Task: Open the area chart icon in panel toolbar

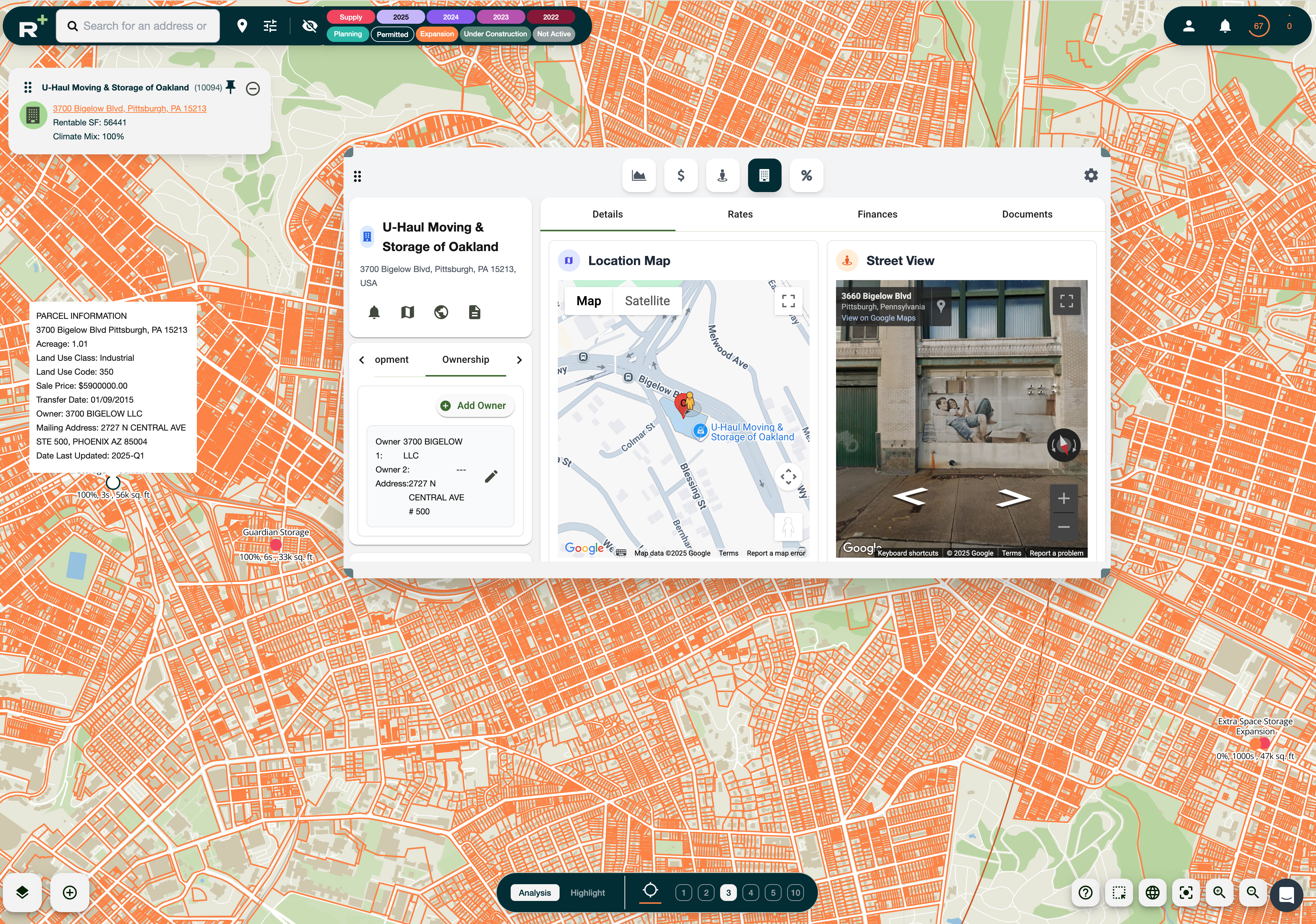Action: (638, 176)
